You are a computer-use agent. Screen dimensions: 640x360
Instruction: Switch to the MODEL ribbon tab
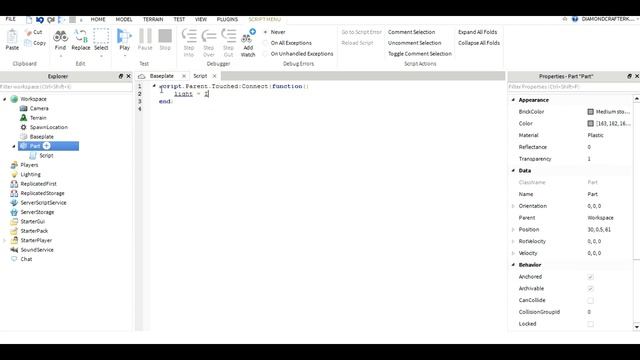[124, 19]
